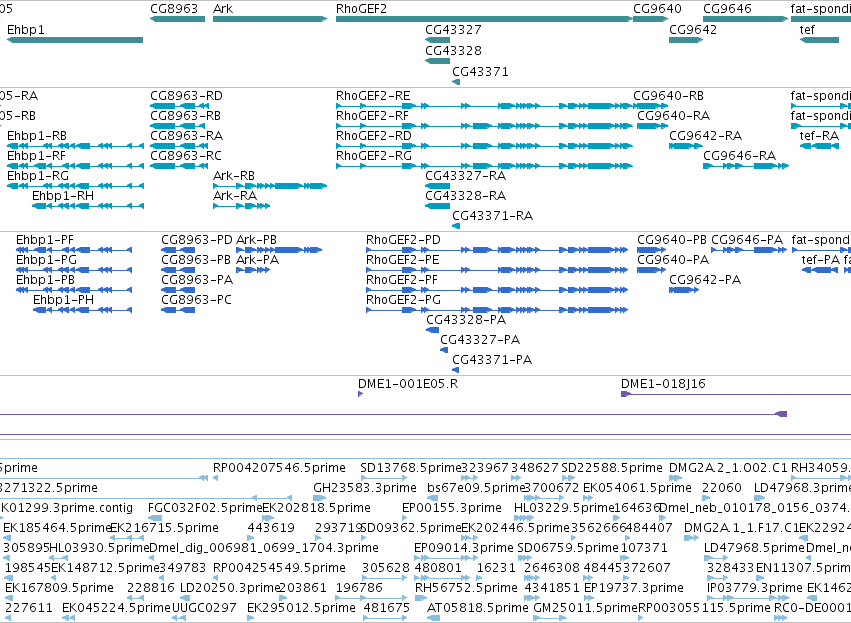
Task: Select the EP00155.3prime EST
Action: point(405,518)
